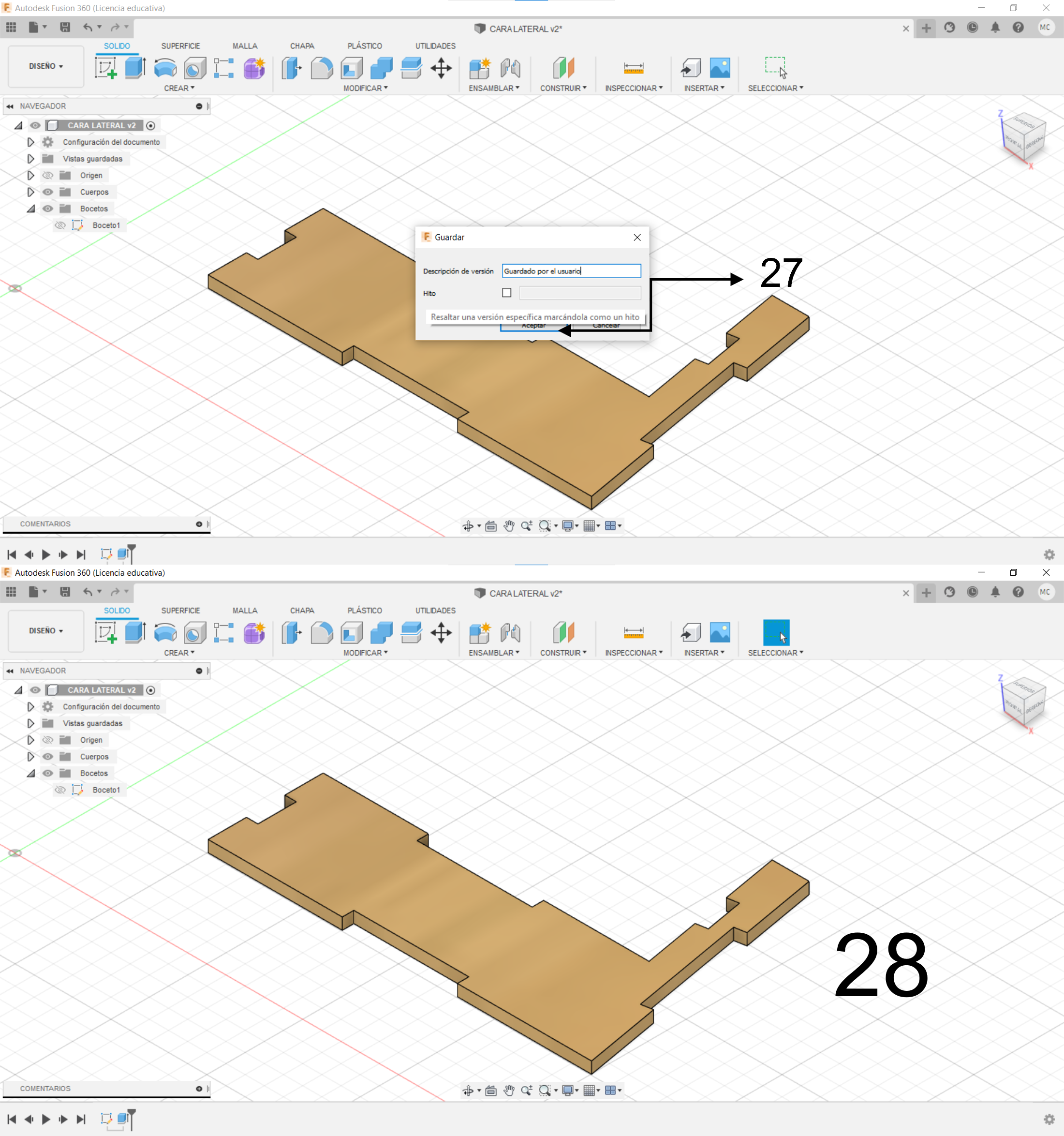Open the DISEÑO workspace dropdown
Screen dimensions: 1064x1136
(45, 66)
